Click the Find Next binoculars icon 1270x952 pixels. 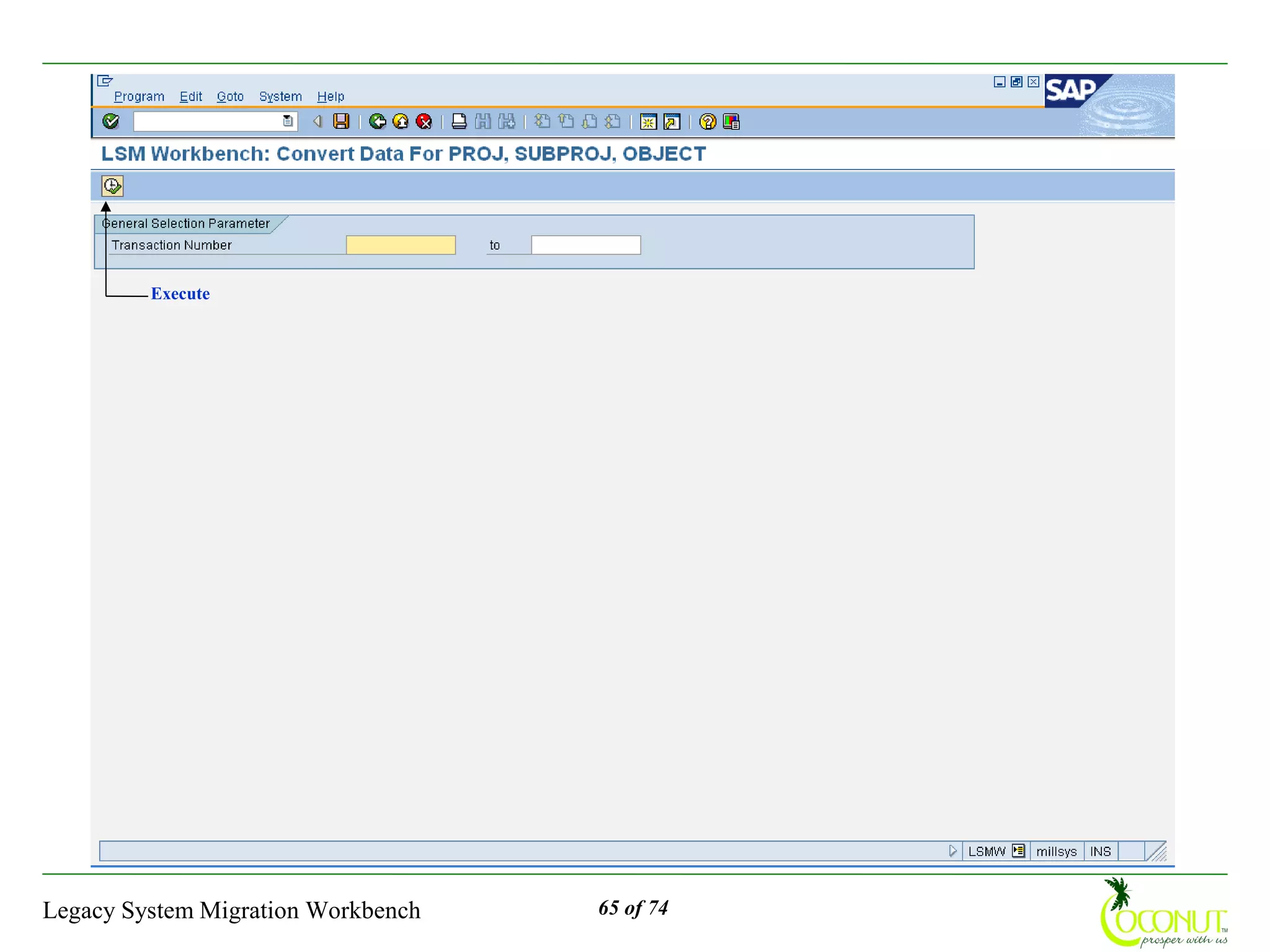[507, 121]
